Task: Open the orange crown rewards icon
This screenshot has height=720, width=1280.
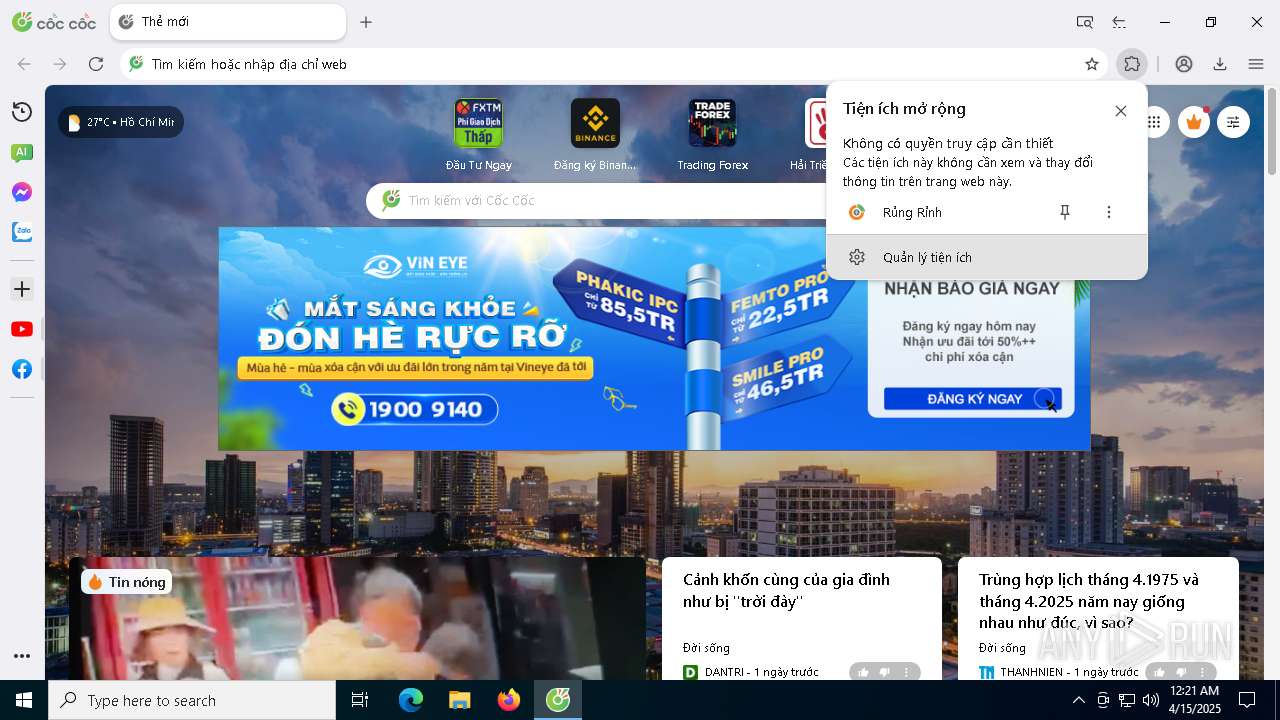Action: click(1193, 122)
